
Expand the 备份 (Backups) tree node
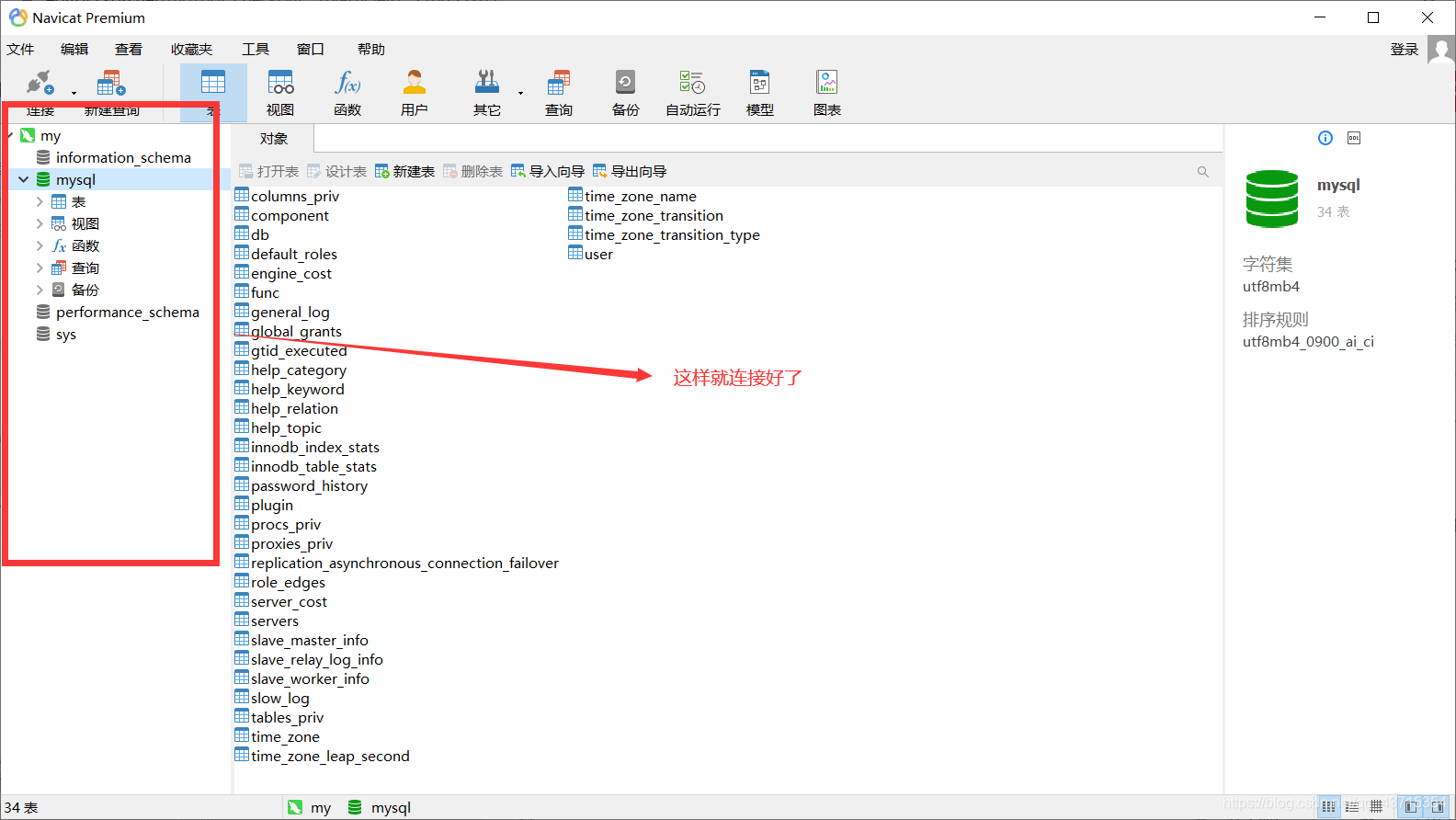[40, 290]
